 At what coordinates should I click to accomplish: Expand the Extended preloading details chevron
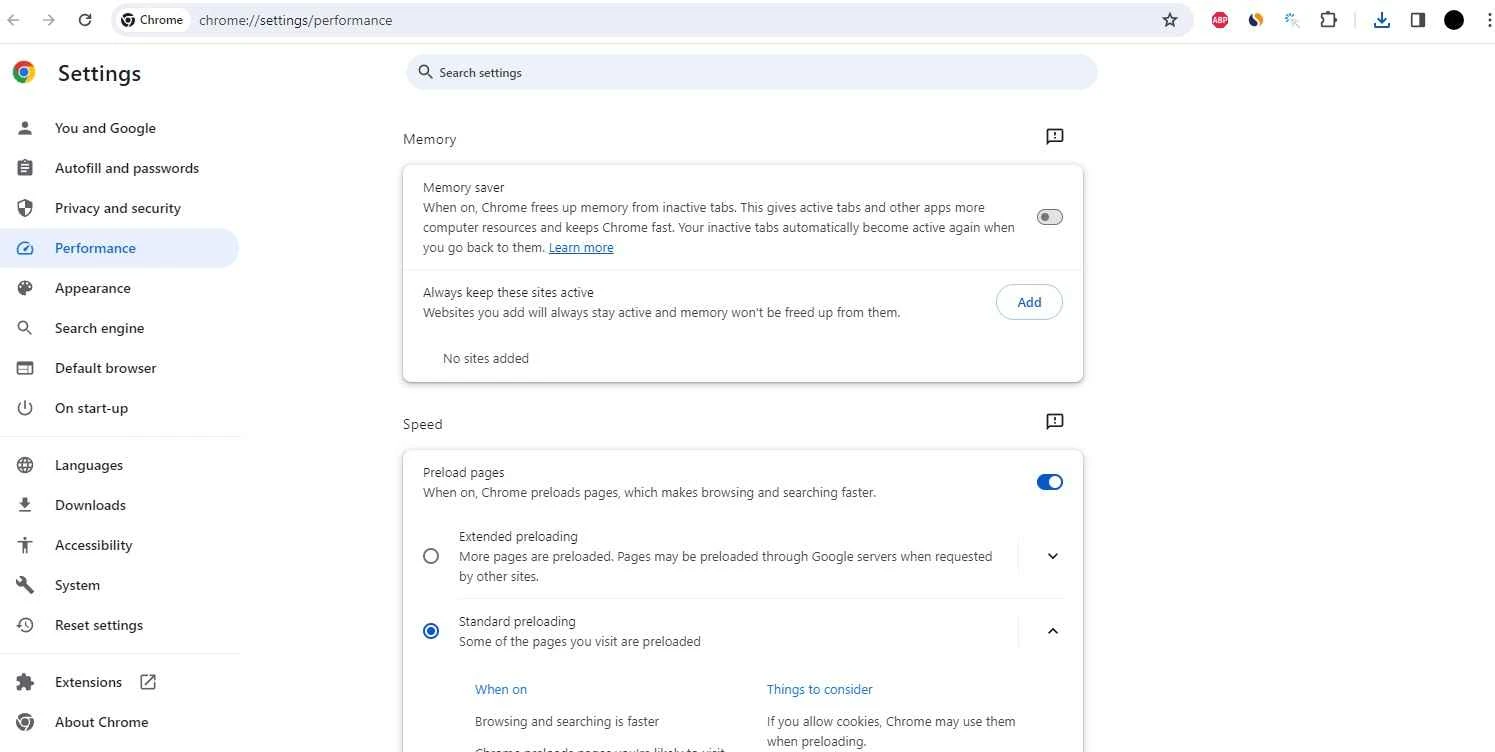point(1052,556)
